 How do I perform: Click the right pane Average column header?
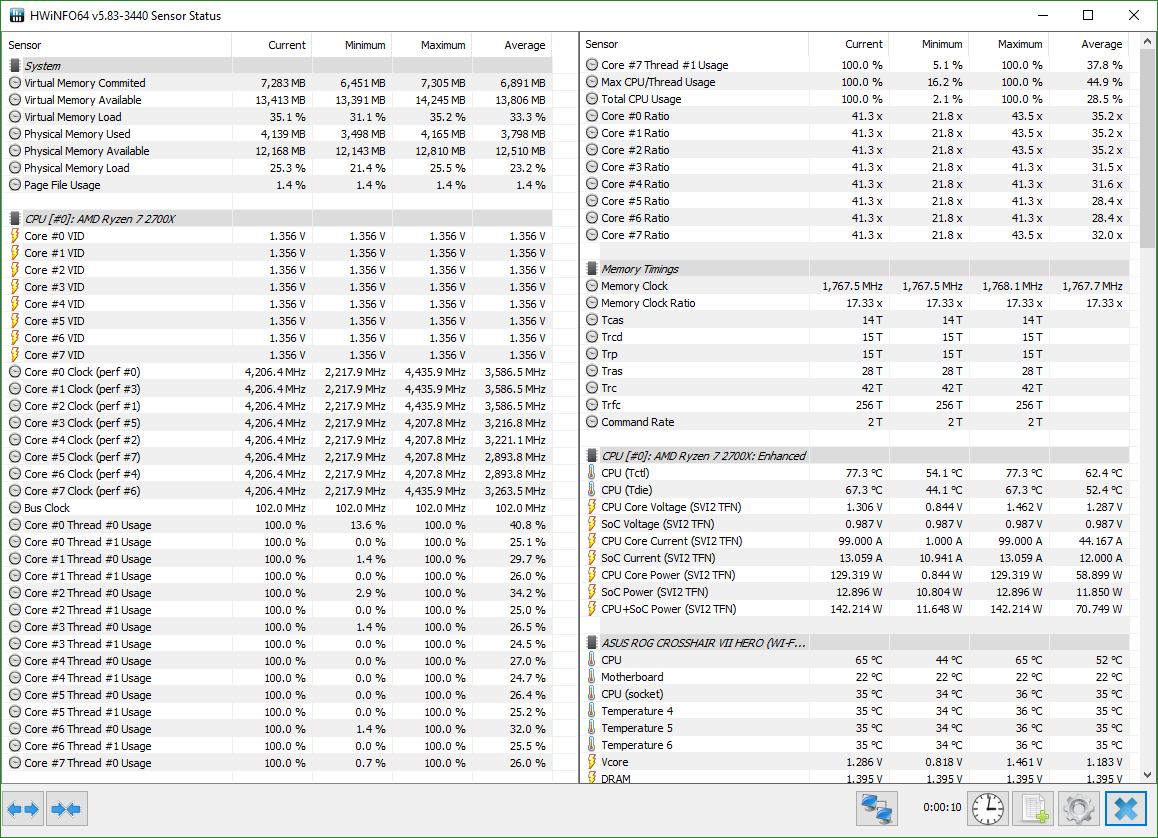(x=1089, y=44)
